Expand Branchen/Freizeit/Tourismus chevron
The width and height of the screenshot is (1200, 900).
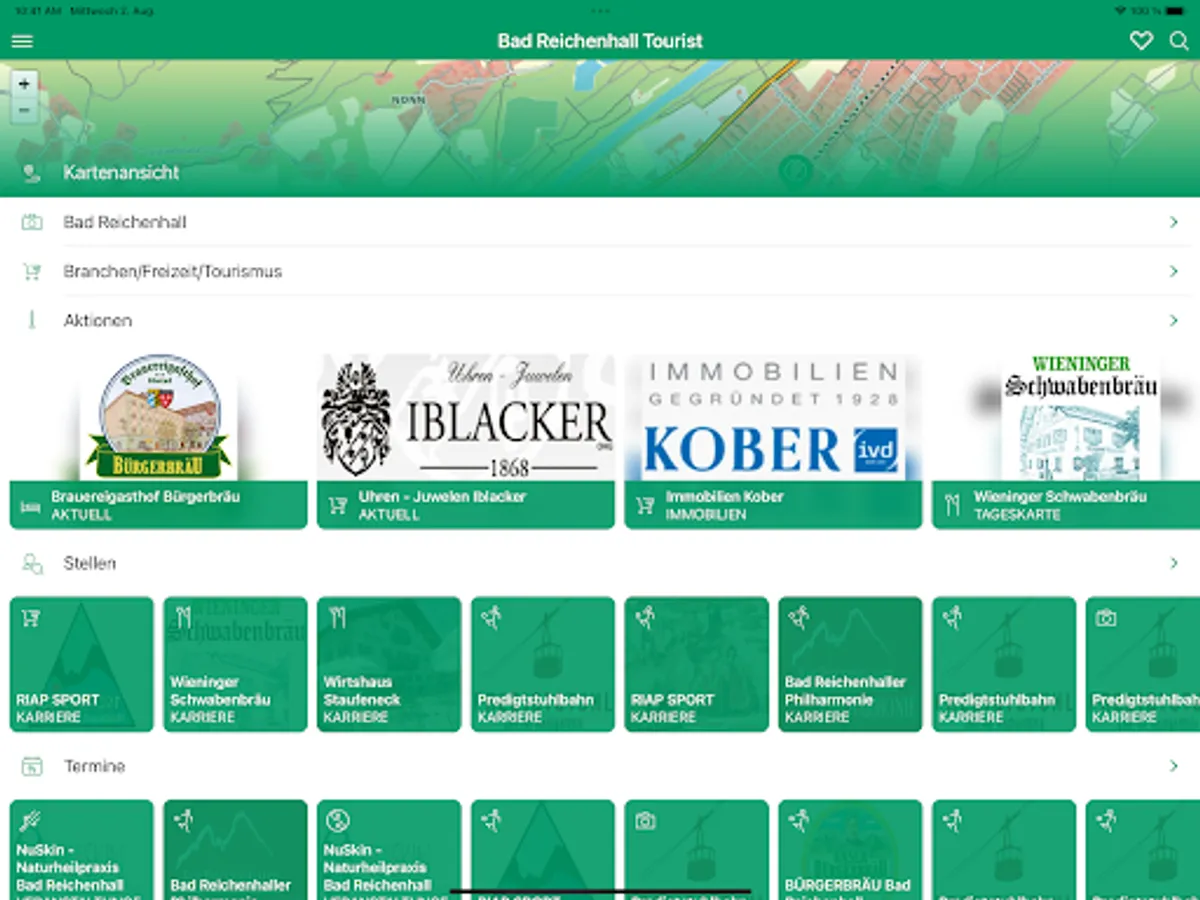pos(1174,271)
